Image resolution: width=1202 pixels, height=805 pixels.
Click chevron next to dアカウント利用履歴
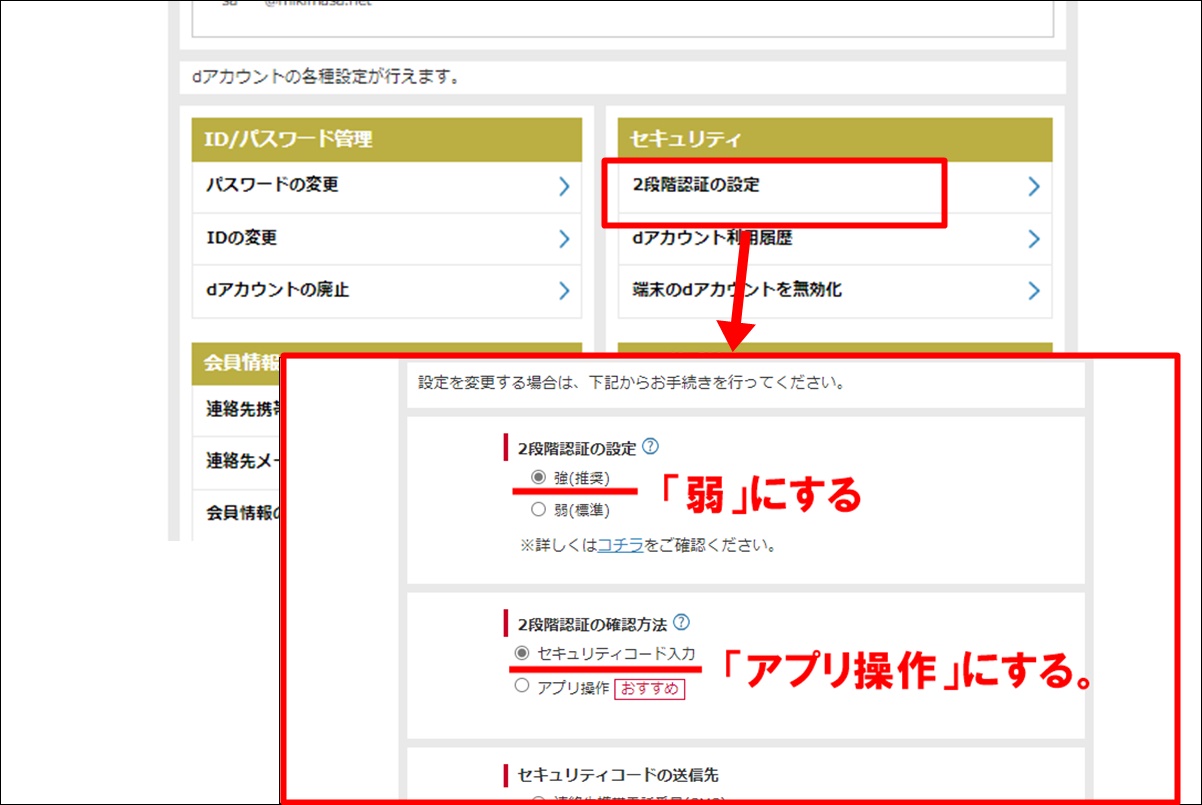pos(1034,239)
